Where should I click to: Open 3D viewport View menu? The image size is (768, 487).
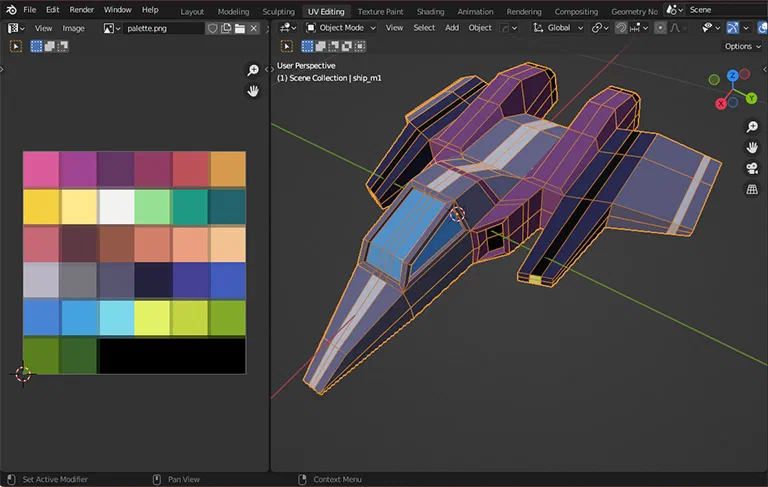click(394, 28)
